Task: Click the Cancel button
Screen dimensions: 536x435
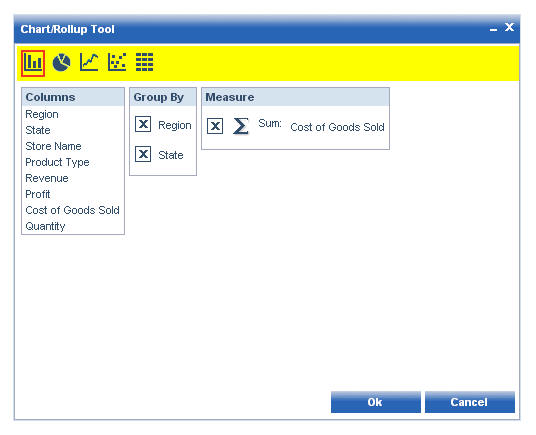Action: (470, 402)
